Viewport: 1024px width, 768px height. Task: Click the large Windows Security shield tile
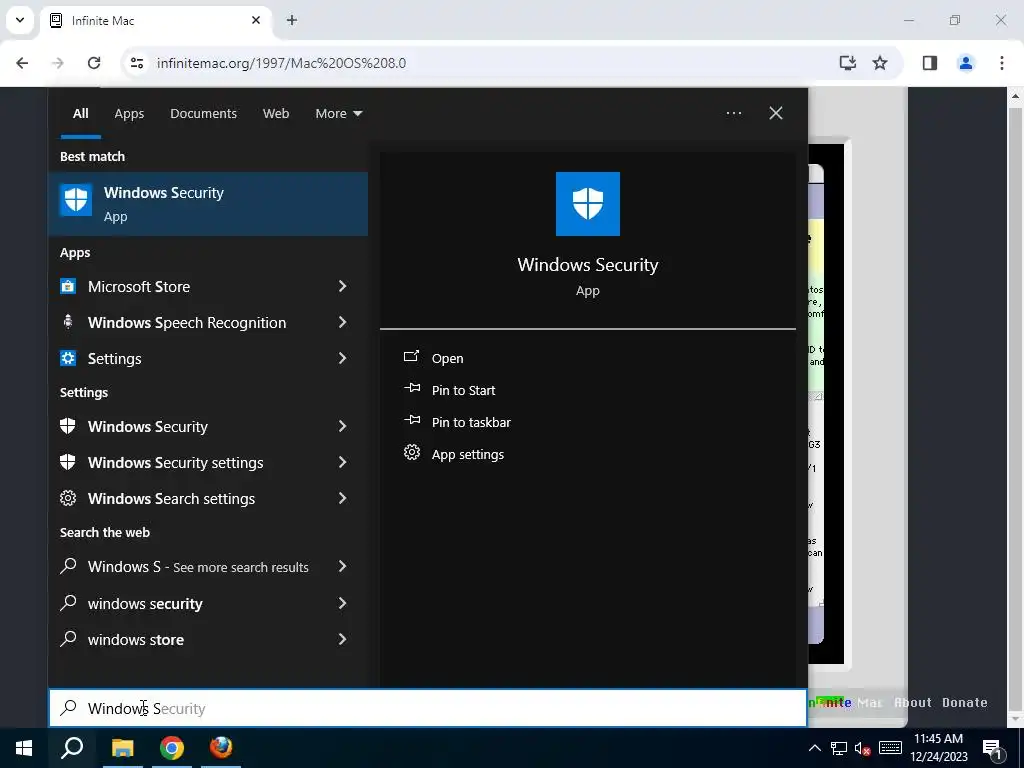(587, 204)
